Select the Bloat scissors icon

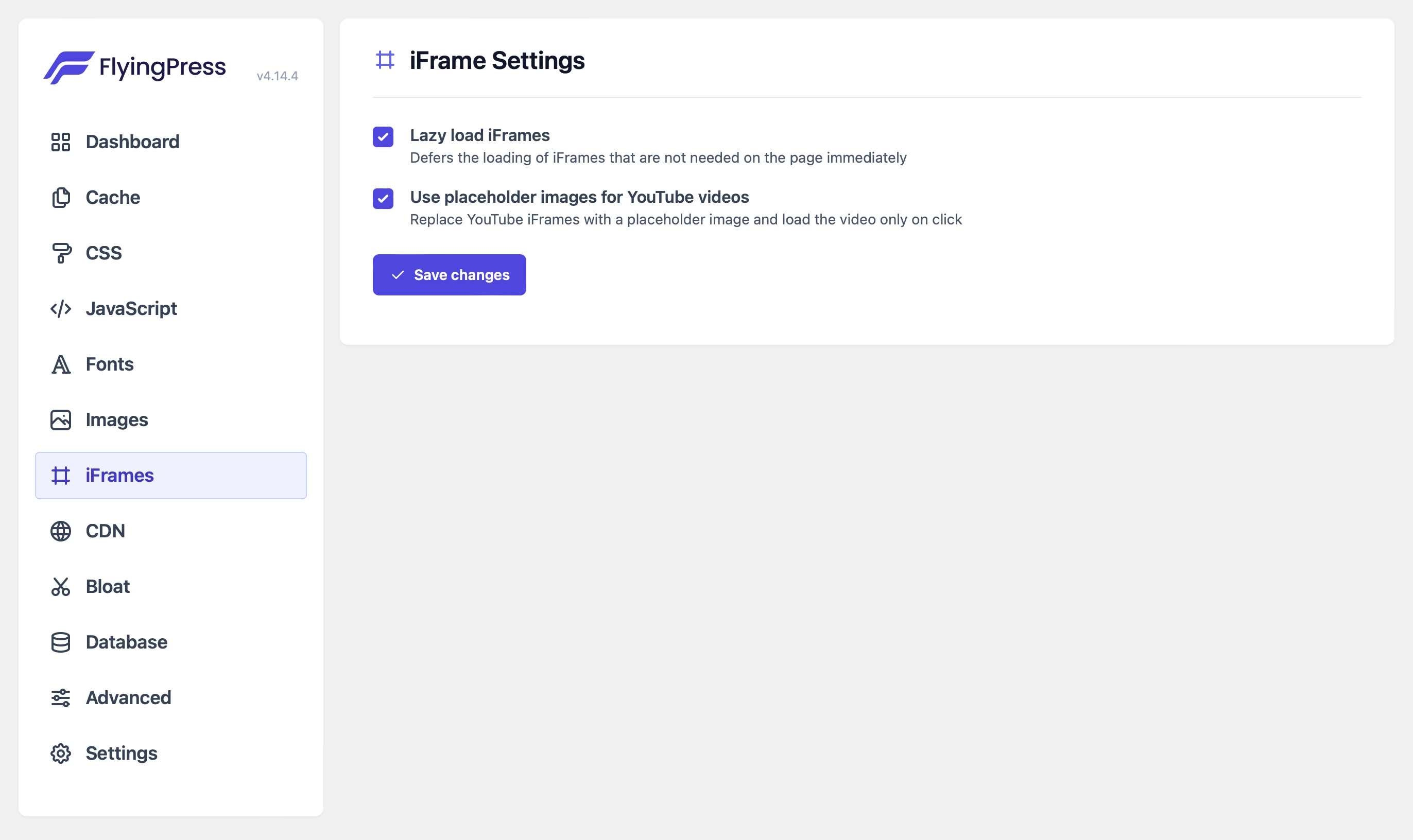(61, 586)
